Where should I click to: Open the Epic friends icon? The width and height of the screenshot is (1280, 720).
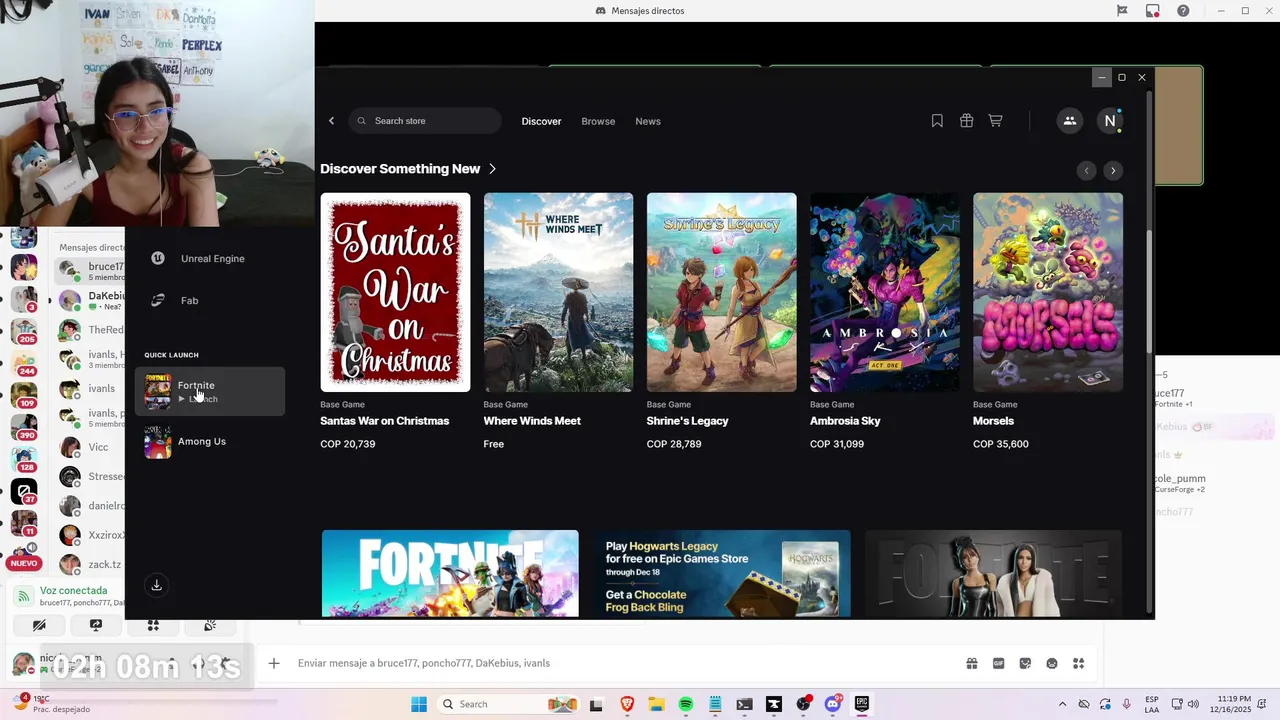point(1069,121)
